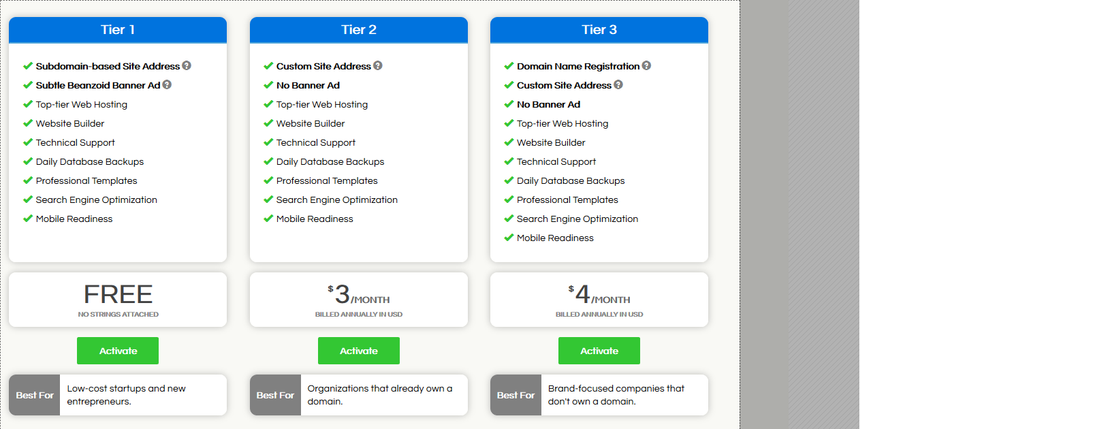
Task: Activate the $4/month Tier 3 plan
Action: [x=599, y=351]
